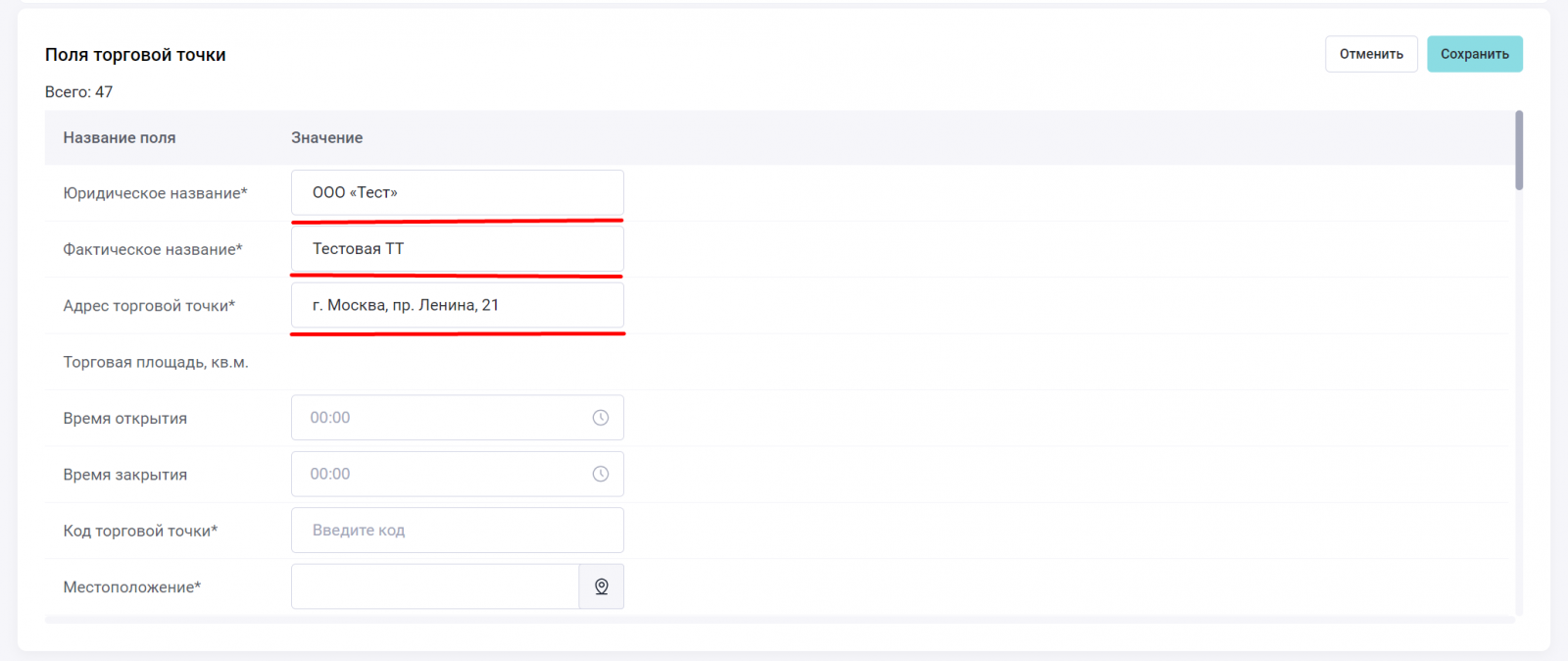The width and height of the screenshot is (1568, 661).
Task: Click the Всего: 47 counter text
Action: (x=78, y=92)
